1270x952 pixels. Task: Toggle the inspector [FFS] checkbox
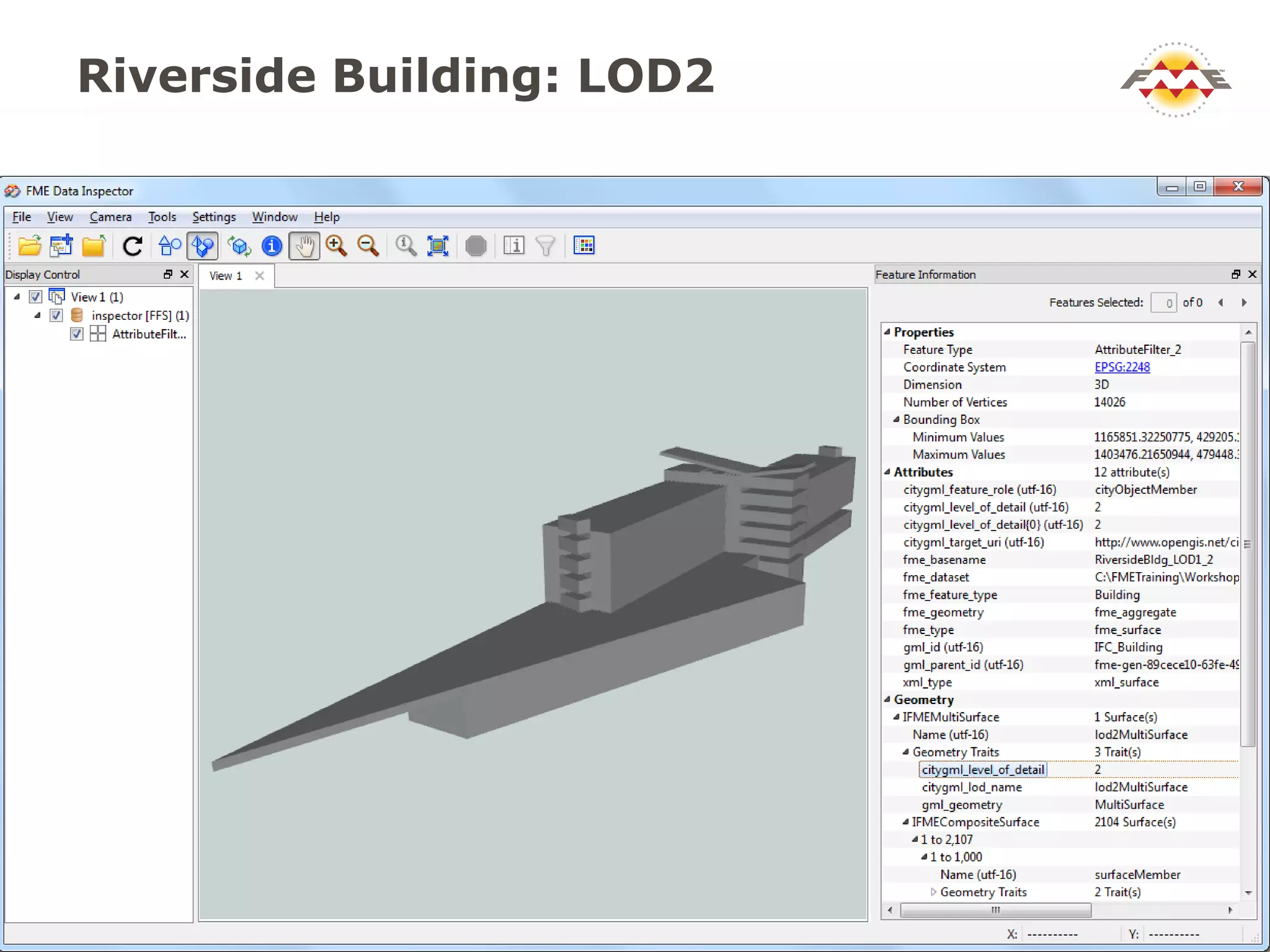56,315
